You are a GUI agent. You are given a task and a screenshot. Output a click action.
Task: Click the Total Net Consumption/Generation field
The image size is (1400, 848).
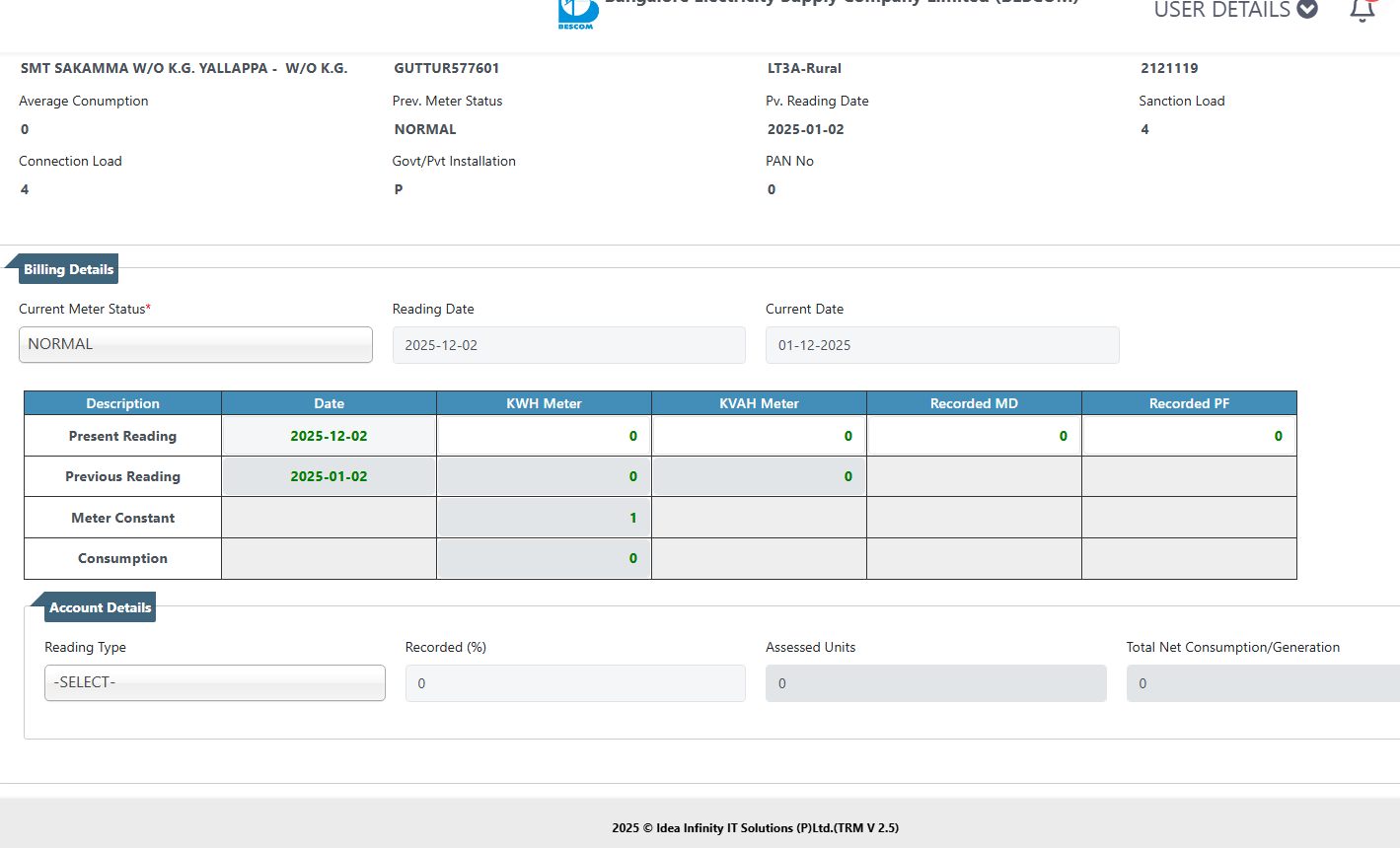click(1263, 683)
